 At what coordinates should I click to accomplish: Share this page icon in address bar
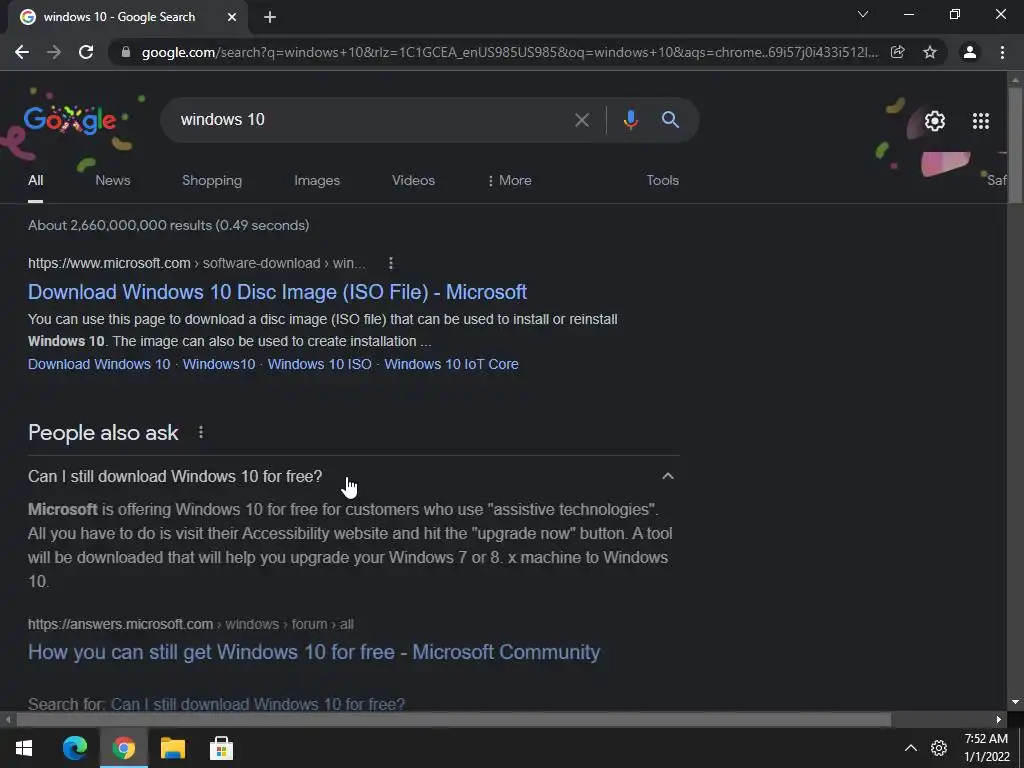point(898,52)
